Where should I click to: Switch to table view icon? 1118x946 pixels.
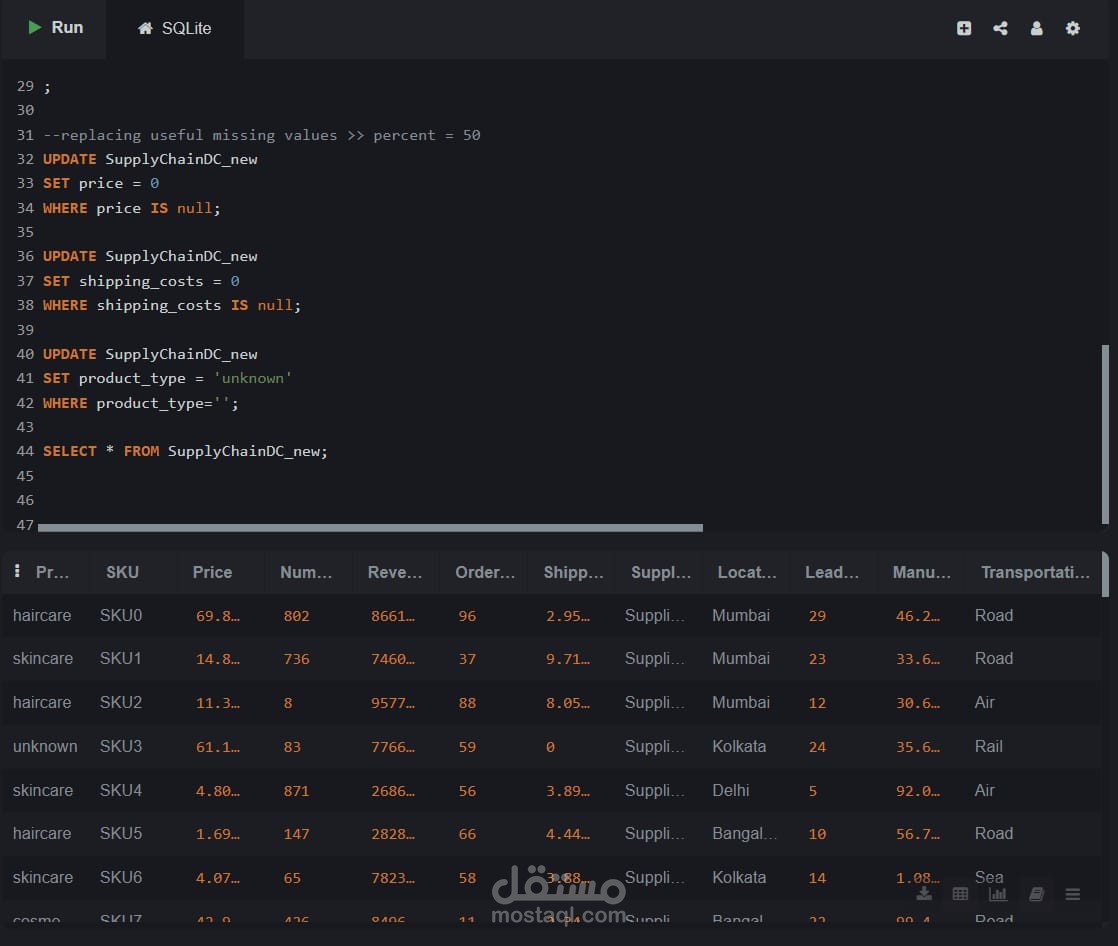click(x=960, y=893)
